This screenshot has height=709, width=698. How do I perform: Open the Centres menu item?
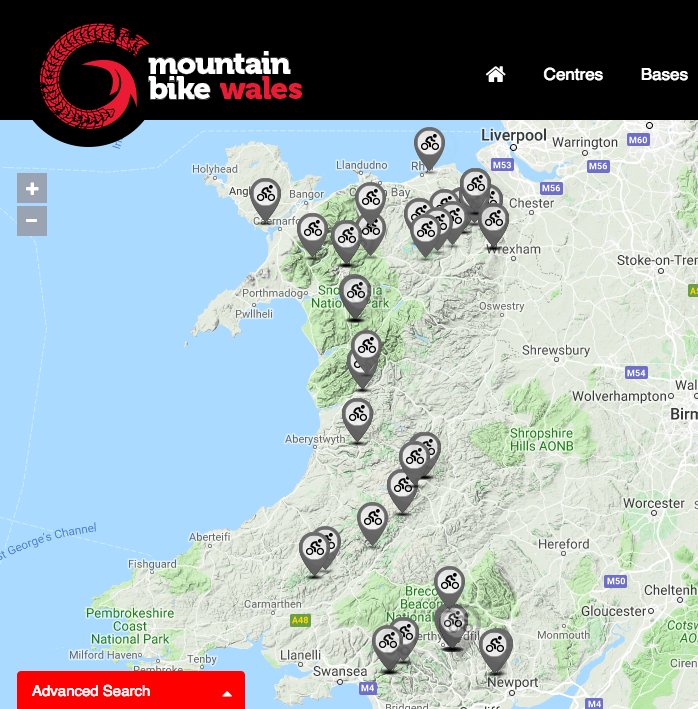pyautogui.click(x=573, y=74)
